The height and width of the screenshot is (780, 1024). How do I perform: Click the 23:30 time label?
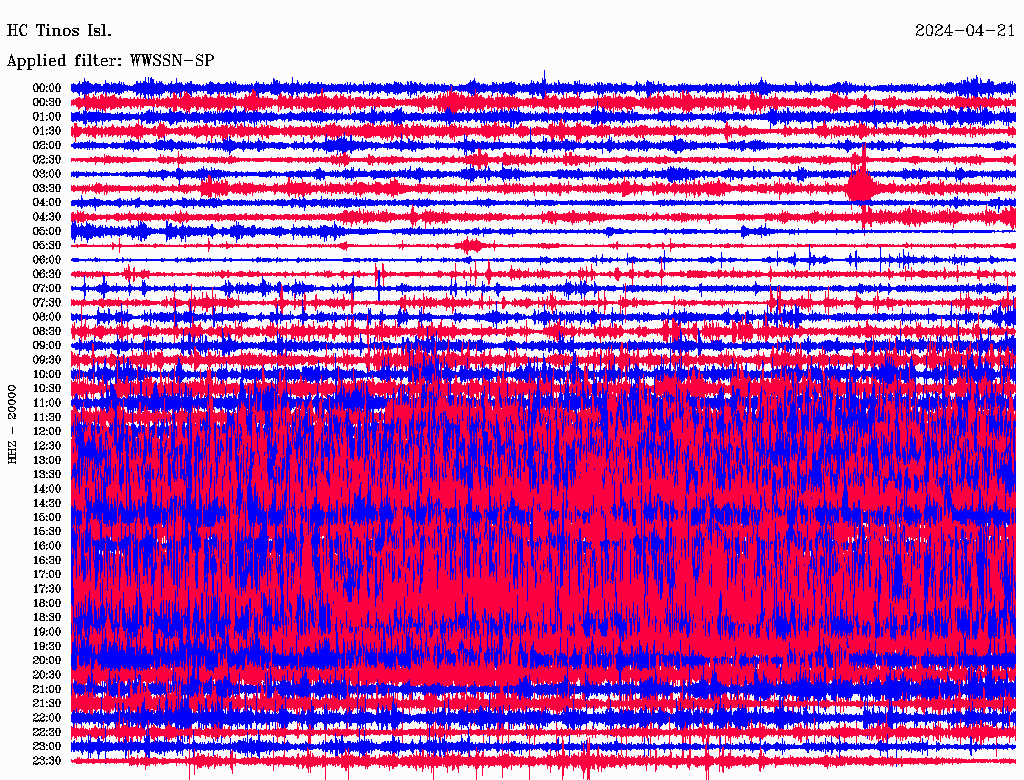tap(47, 761)
